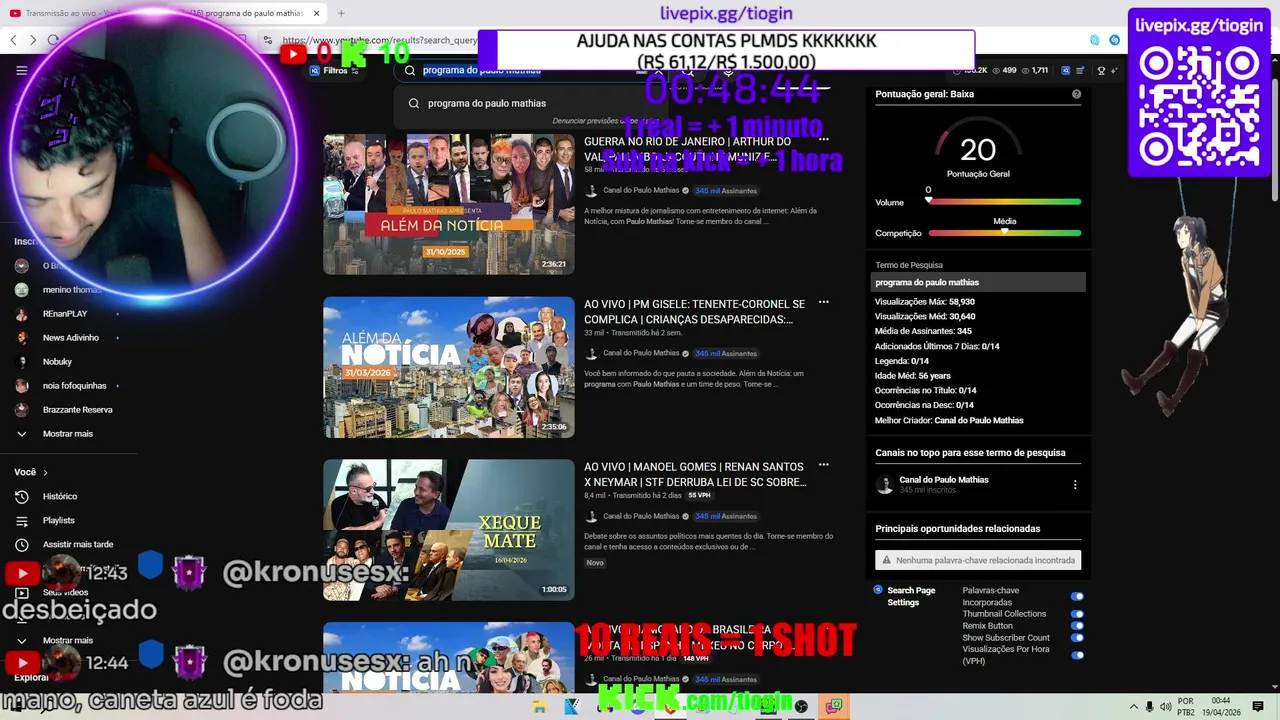Open the 'GUERRA NO RIO DE JANEIRO' video thumbnail
Screen dimensions: 1280x720
[448, 204]
